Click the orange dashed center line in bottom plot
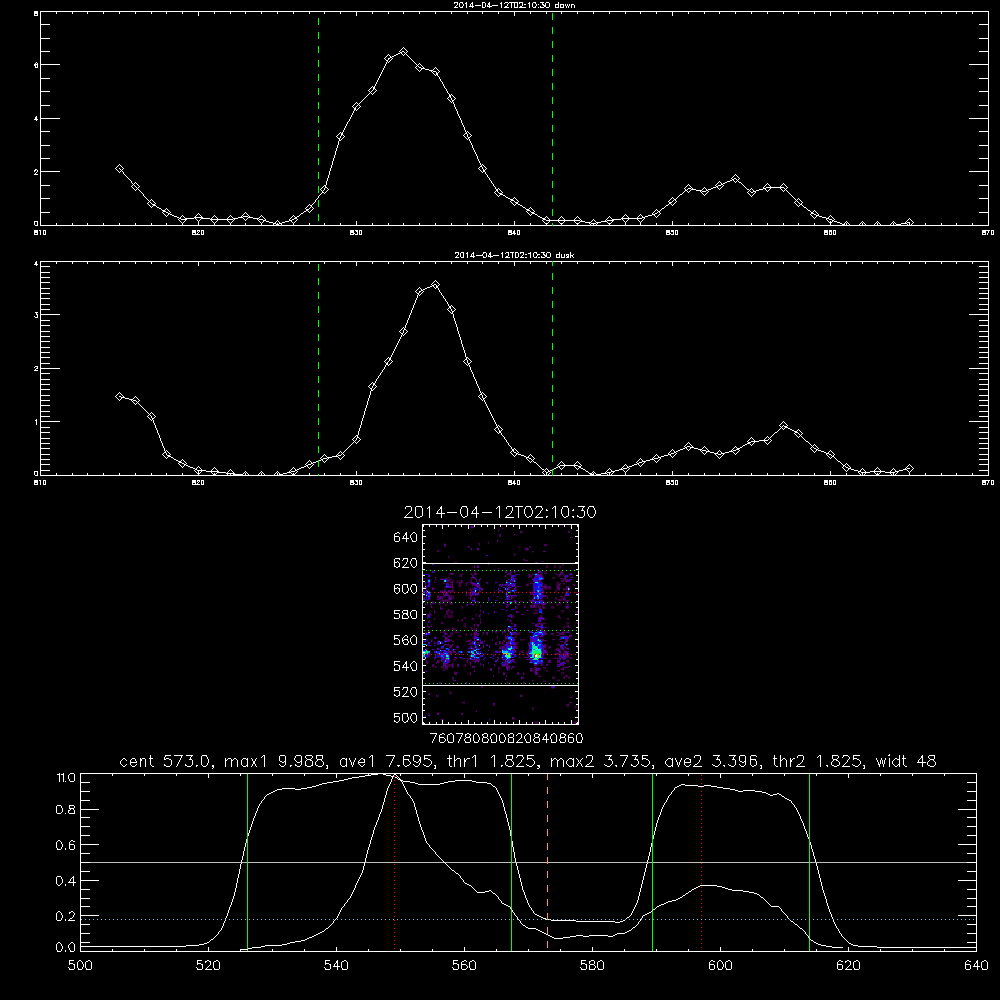 (x=547, y=861)
